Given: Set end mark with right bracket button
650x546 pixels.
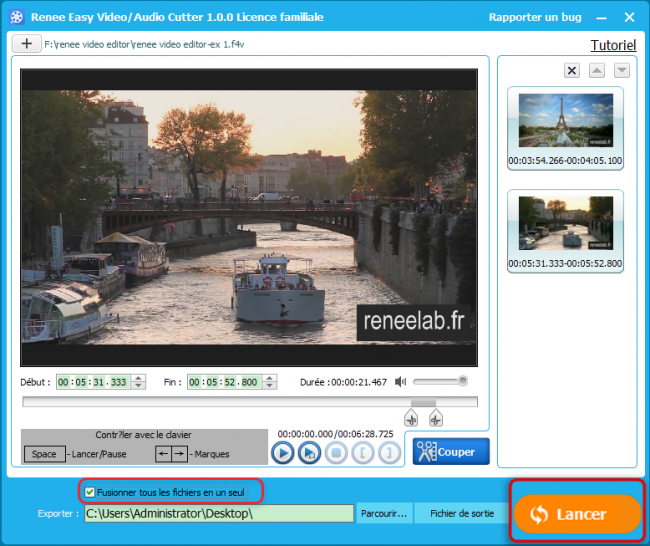Looking at the screenshot, I should [389, 453].
